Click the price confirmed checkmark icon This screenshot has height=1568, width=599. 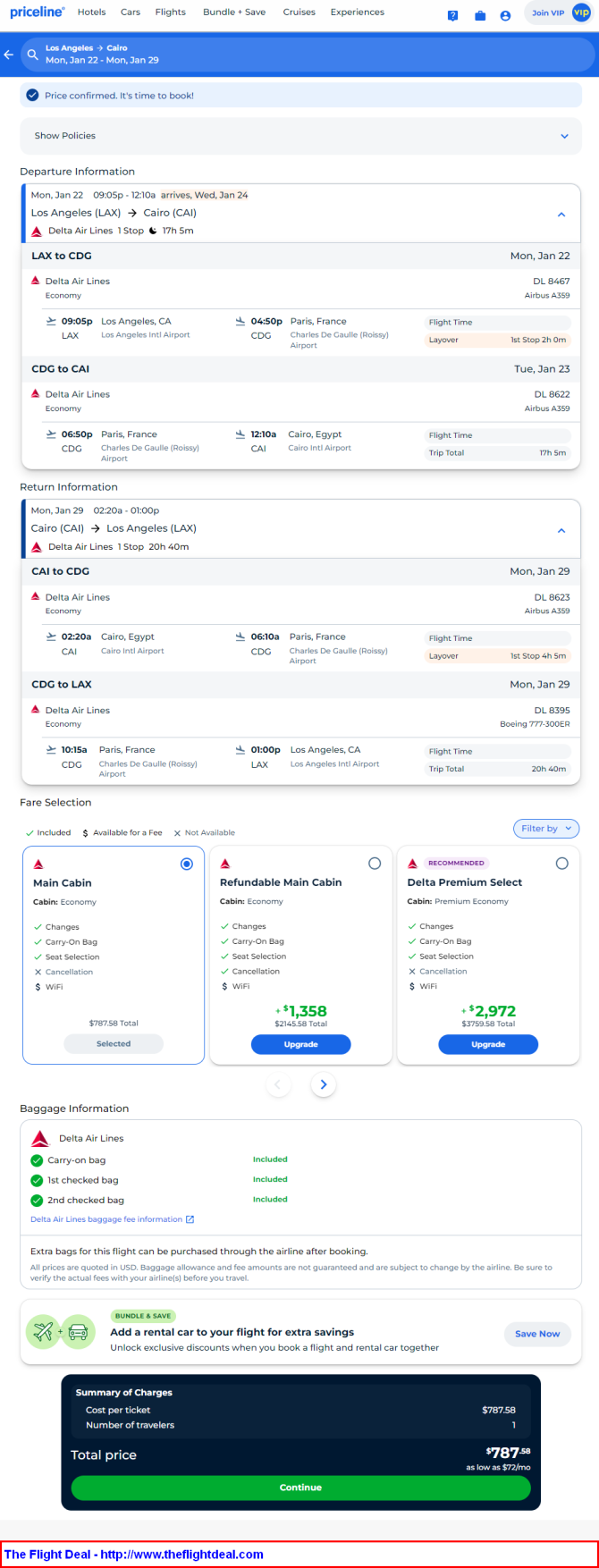pos(33,96)
